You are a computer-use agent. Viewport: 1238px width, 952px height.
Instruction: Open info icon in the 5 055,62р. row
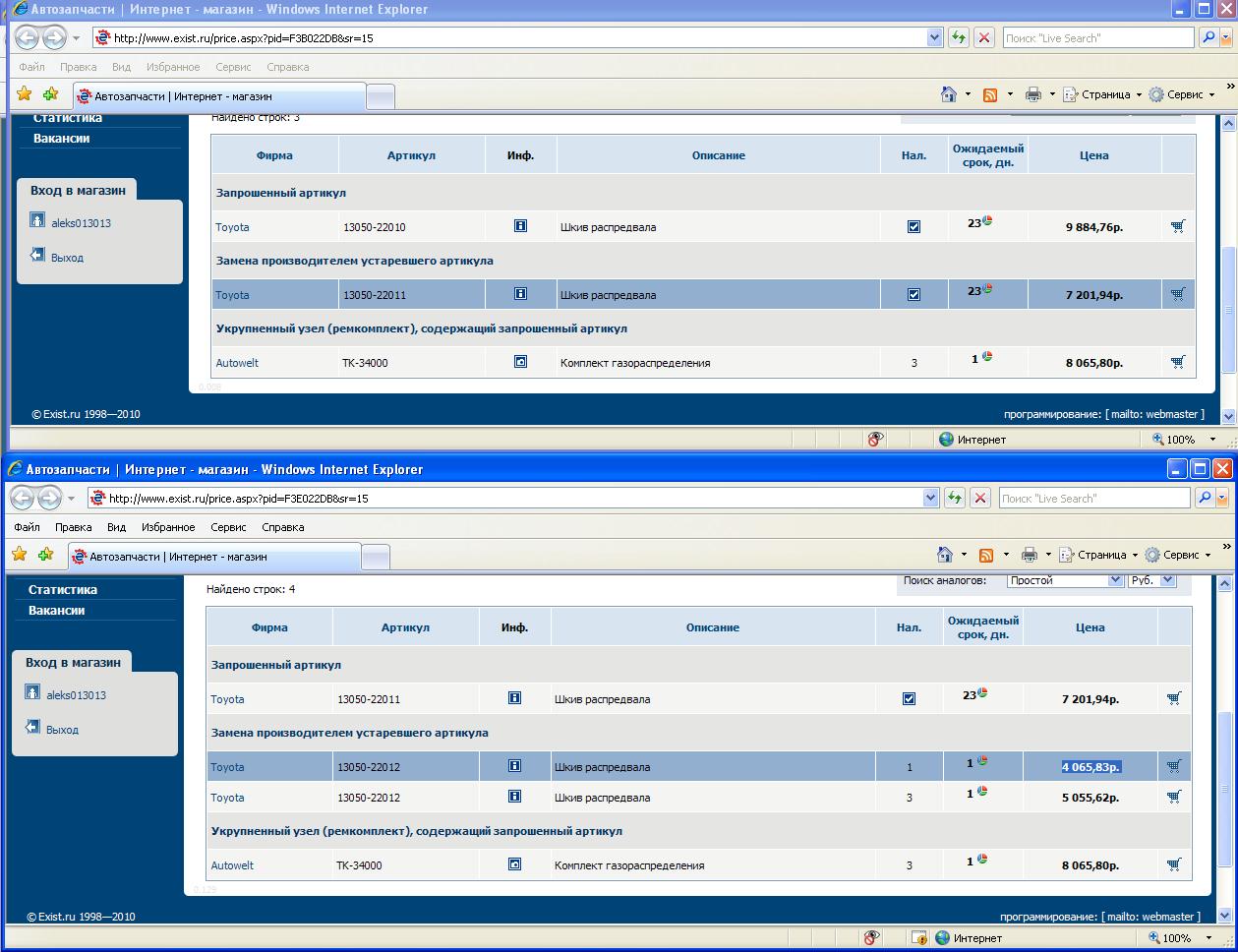[x=514, y=797]
